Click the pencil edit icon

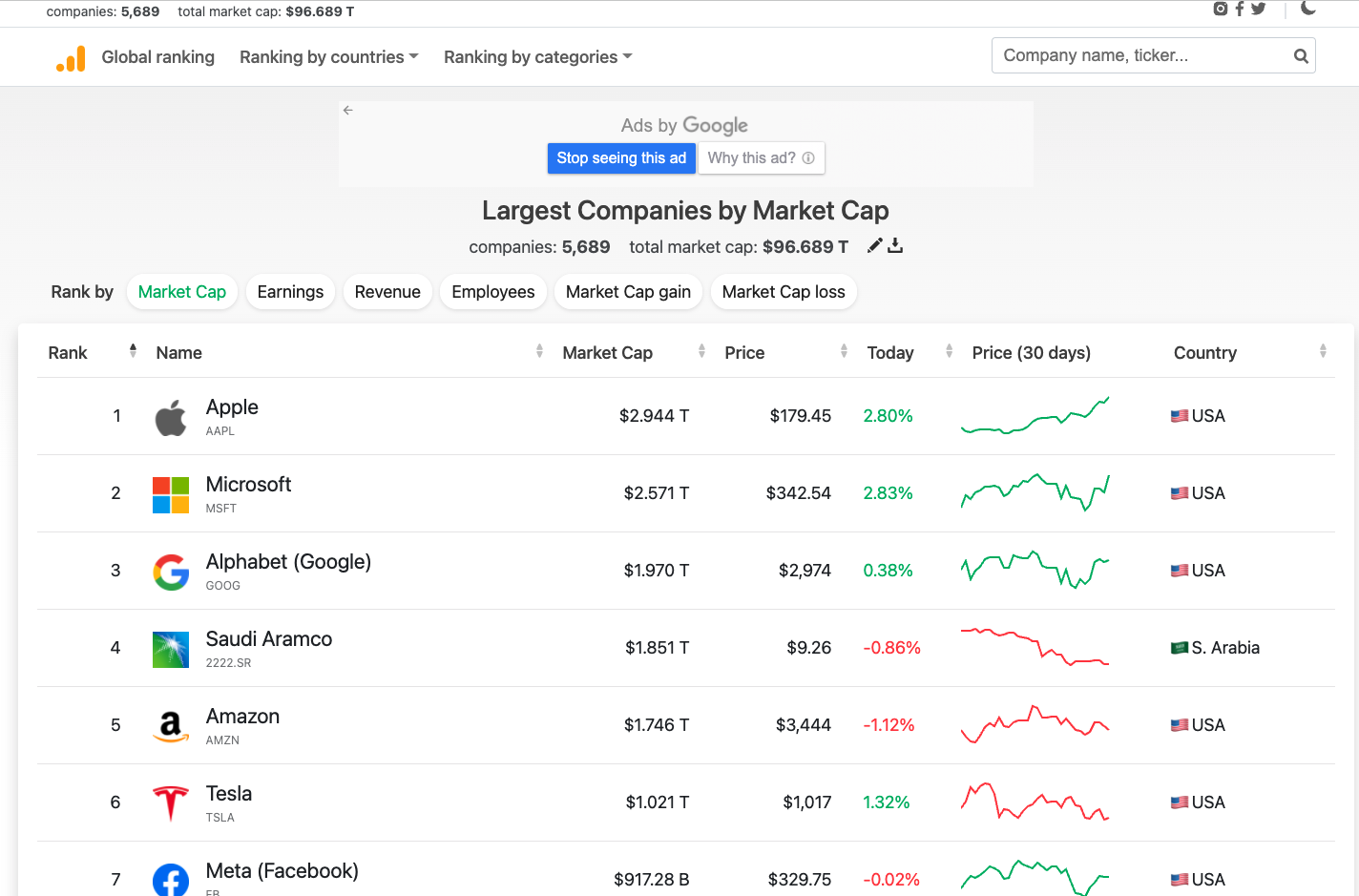(x=874, y=246)
